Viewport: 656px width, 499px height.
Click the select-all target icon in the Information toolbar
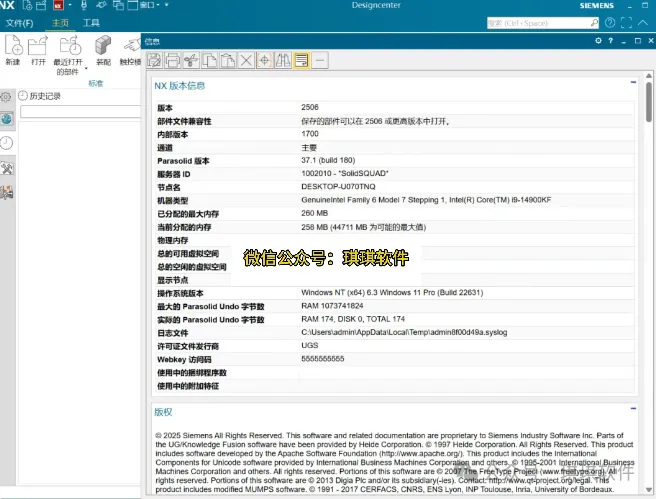point(264,60)
